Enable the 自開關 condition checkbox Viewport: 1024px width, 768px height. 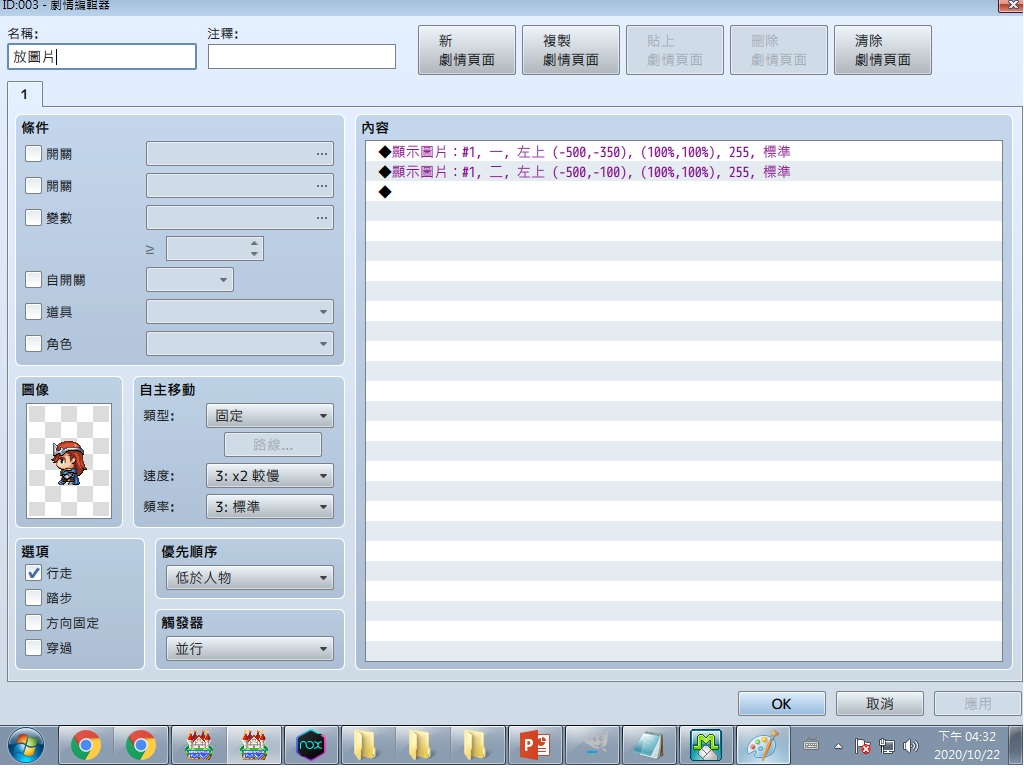pyautogui.click(x=33, y=280)
